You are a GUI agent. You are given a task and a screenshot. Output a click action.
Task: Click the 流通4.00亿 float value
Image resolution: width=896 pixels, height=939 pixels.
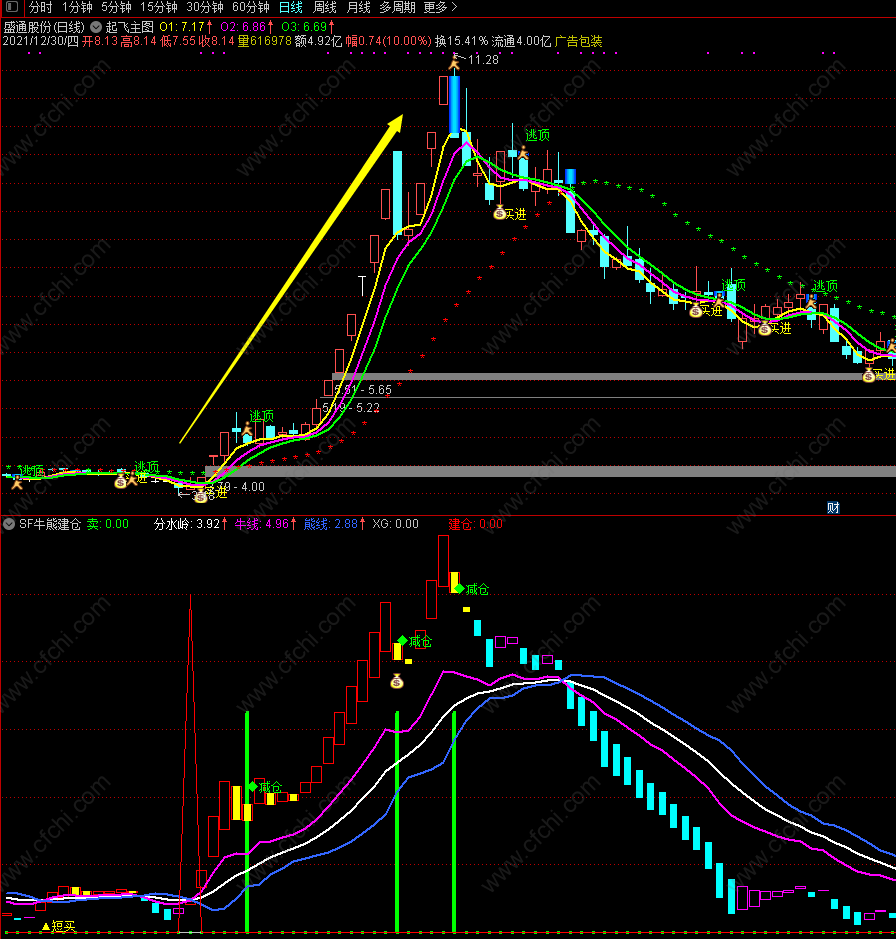pyautogui.click(x=521, y=41)
